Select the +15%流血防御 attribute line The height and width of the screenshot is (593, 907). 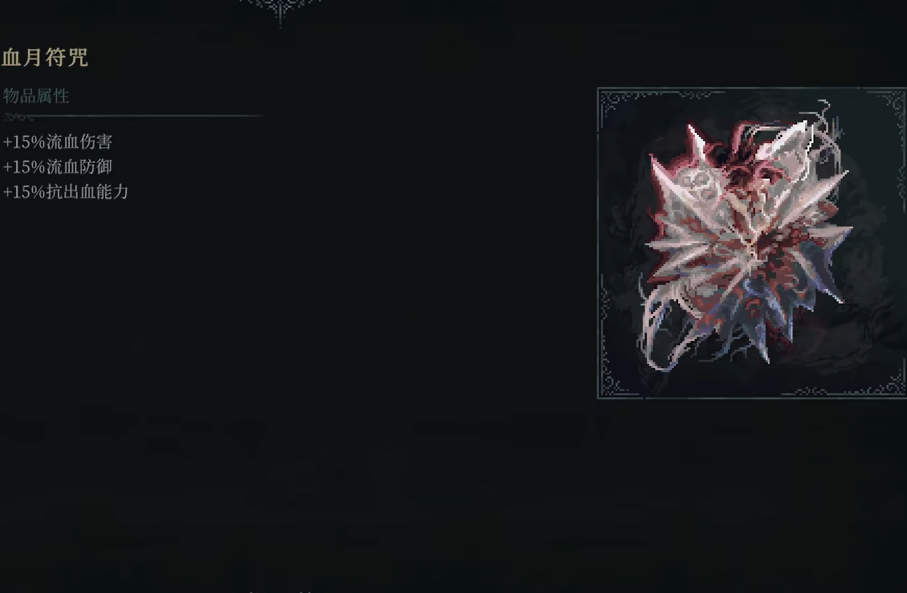coord(57,167)
